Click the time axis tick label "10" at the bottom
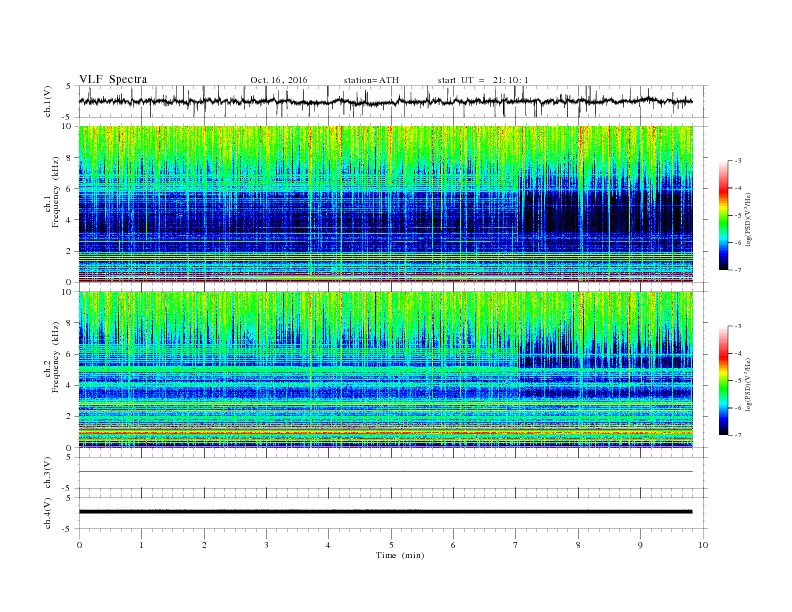This screenshot has height=612, width=792. click(x=703, y=545)
